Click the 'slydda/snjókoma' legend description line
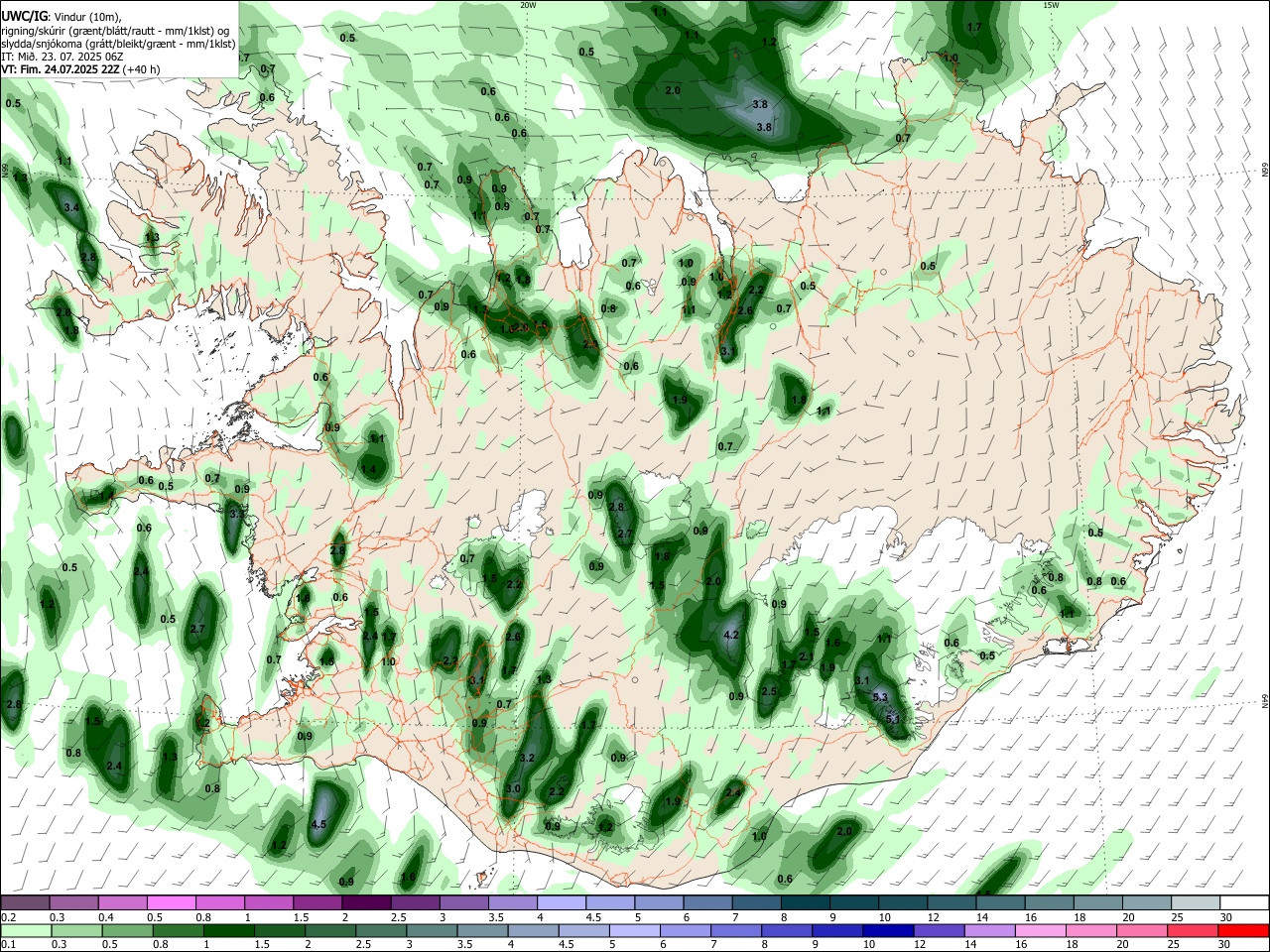1270x952 pixels. click(118, 44)
